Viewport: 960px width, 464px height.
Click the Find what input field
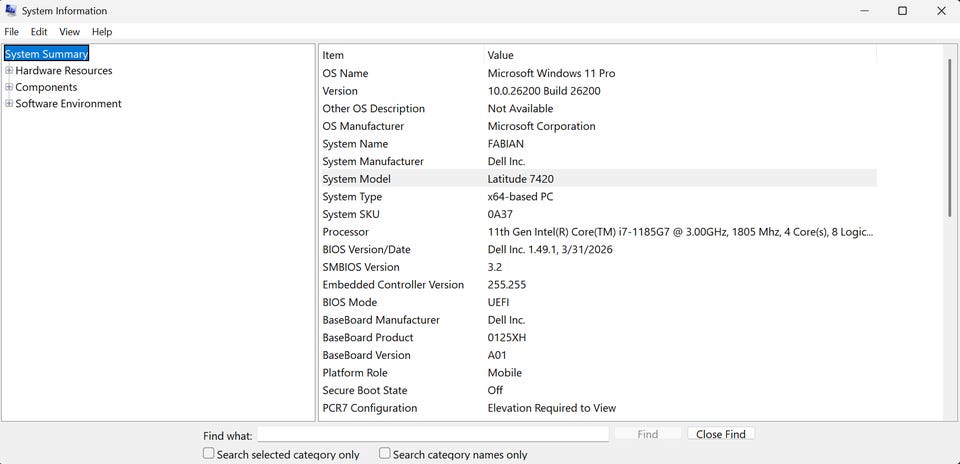click(433, 434)
